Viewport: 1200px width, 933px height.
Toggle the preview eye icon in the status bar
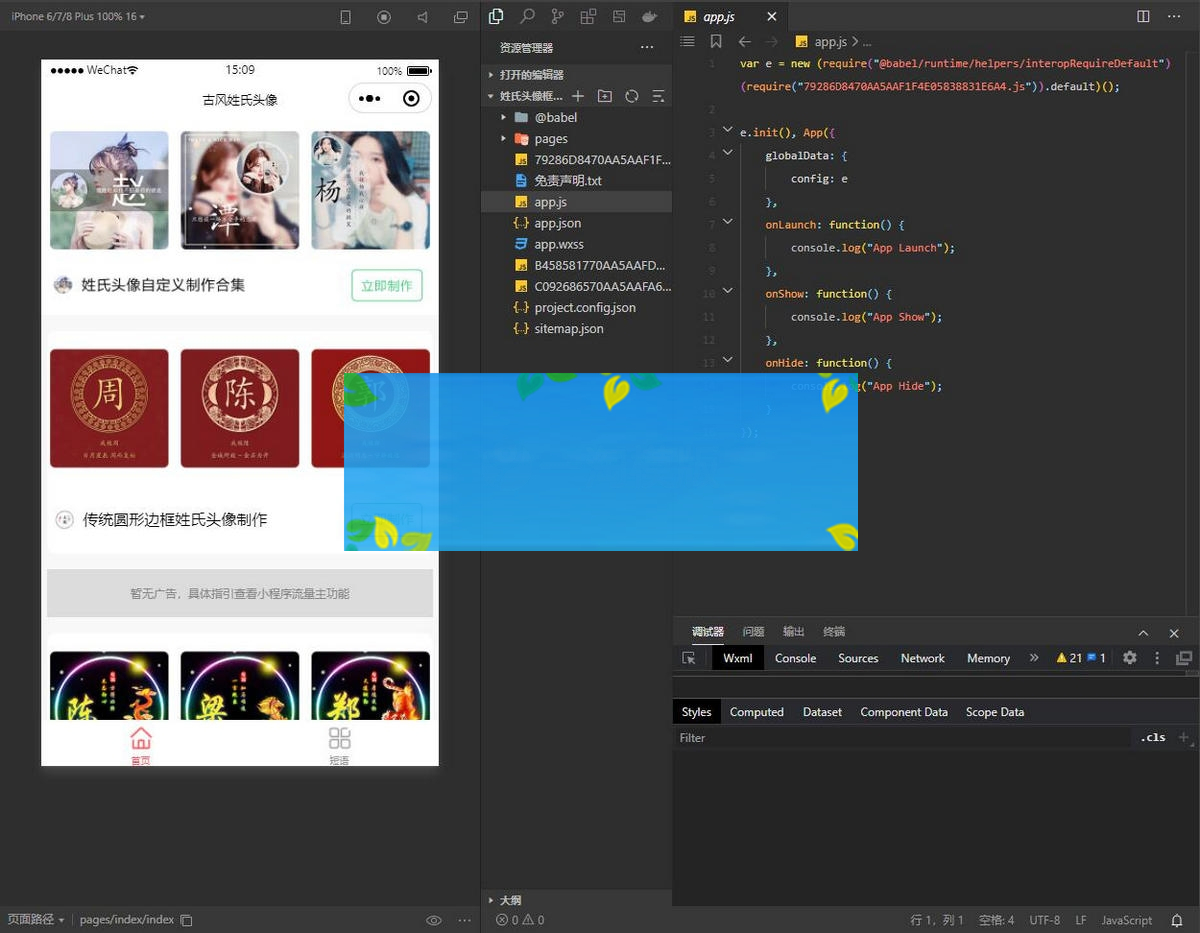coord(434,920)
